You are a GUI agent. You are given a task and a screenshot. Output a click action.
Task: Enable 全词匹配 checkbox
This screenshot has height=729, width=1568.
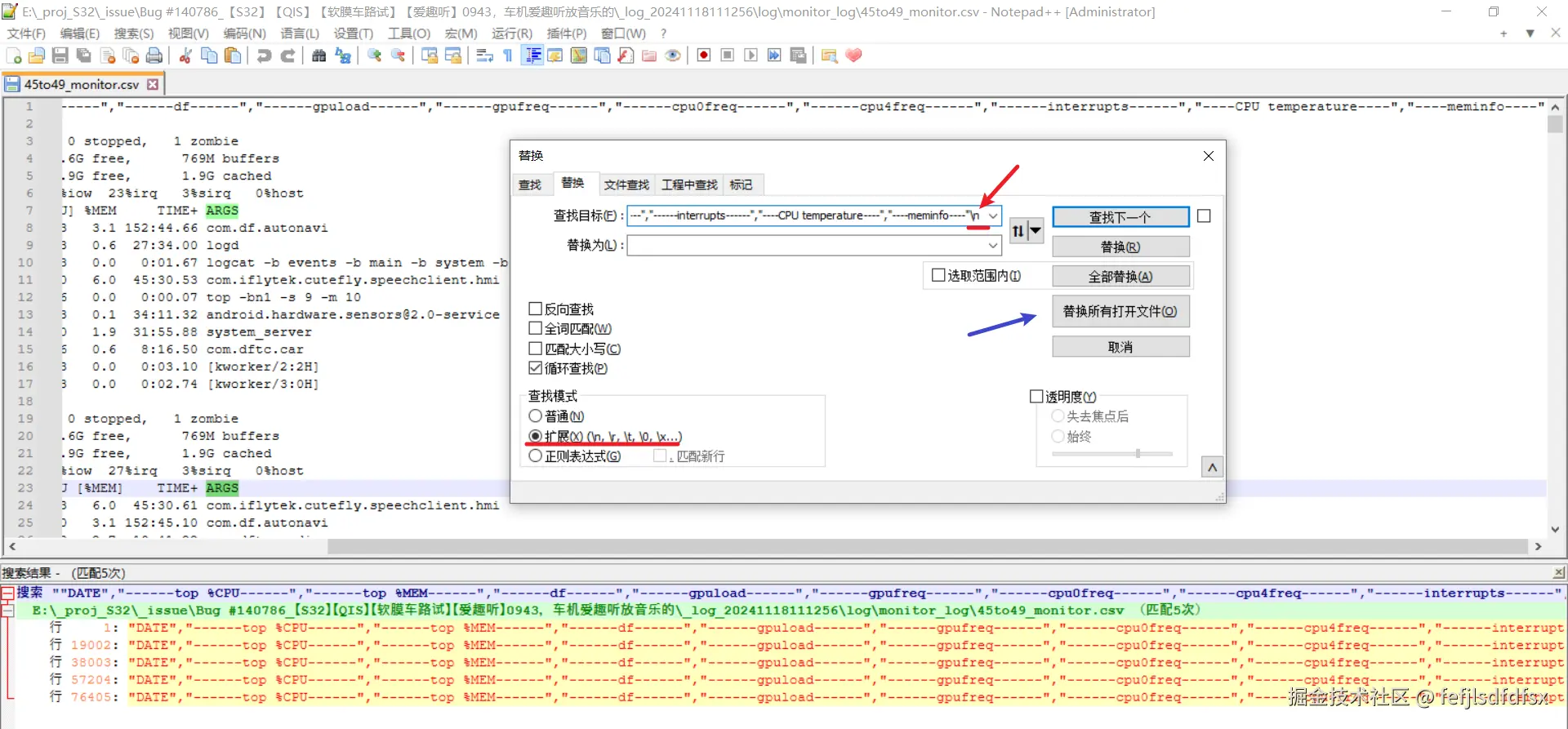536,328
